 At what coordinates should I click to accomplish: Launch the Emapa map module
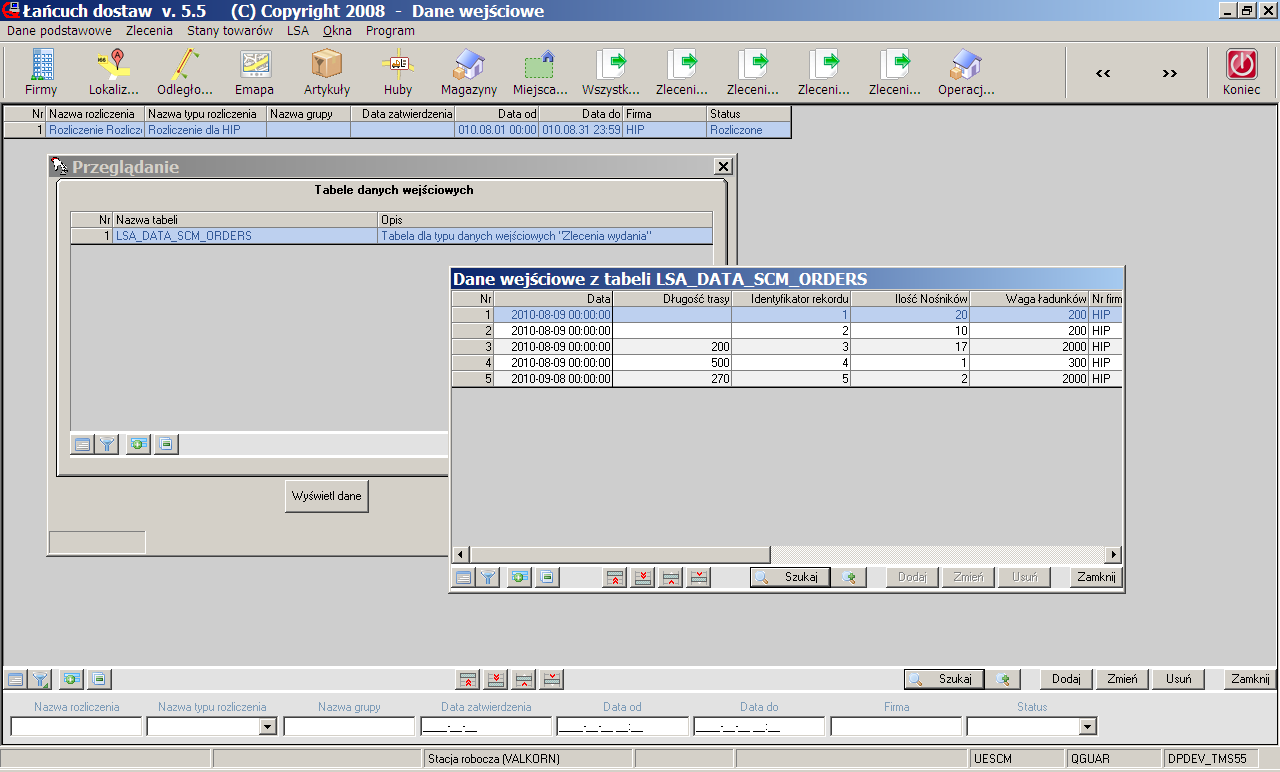click(255, 72)
